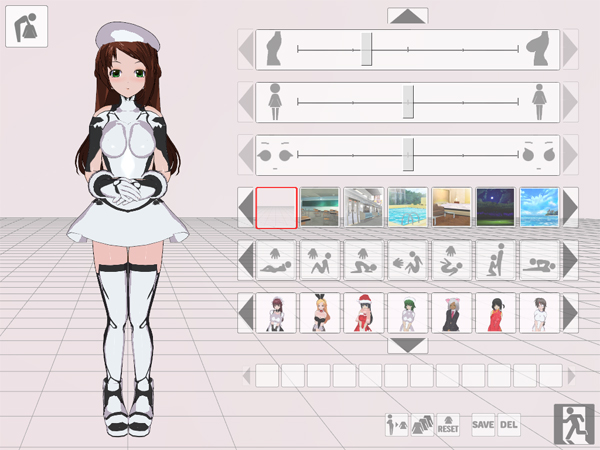Click the bowing figure pose icon
600x450 pixels.
(x=26, y=26)
